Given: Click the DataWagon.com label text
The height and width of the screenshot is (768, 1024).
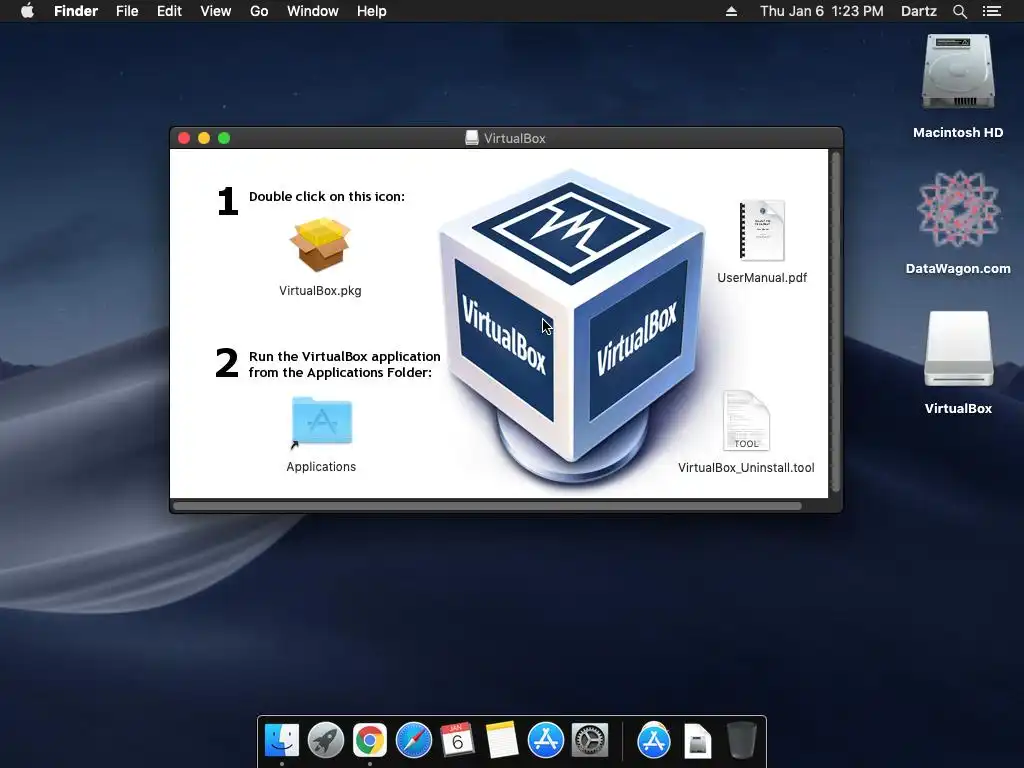Looking at the screenshot, I should pos(958,268).
